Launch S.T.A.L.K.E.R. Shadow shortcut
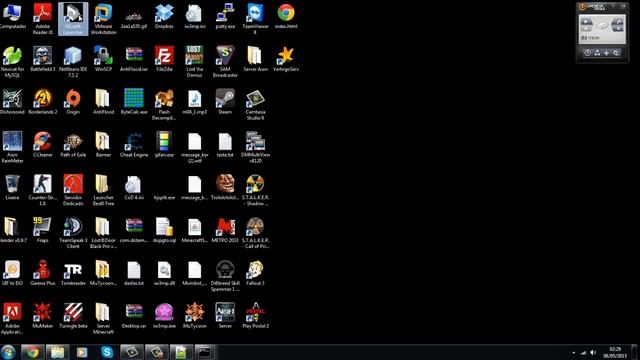 pos(256,190)
